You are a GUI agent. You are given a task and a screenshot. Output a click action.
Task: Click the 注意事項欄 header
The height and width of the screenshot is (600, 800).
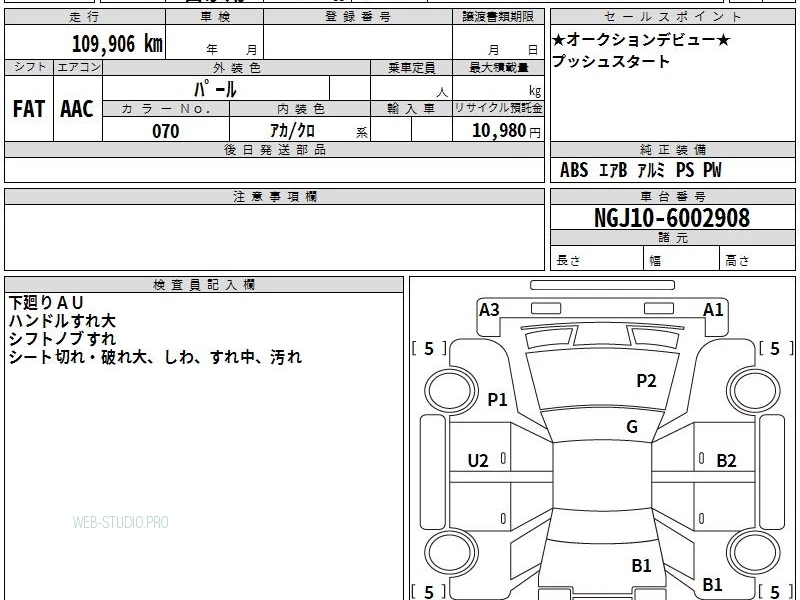(x=274, y=196)
